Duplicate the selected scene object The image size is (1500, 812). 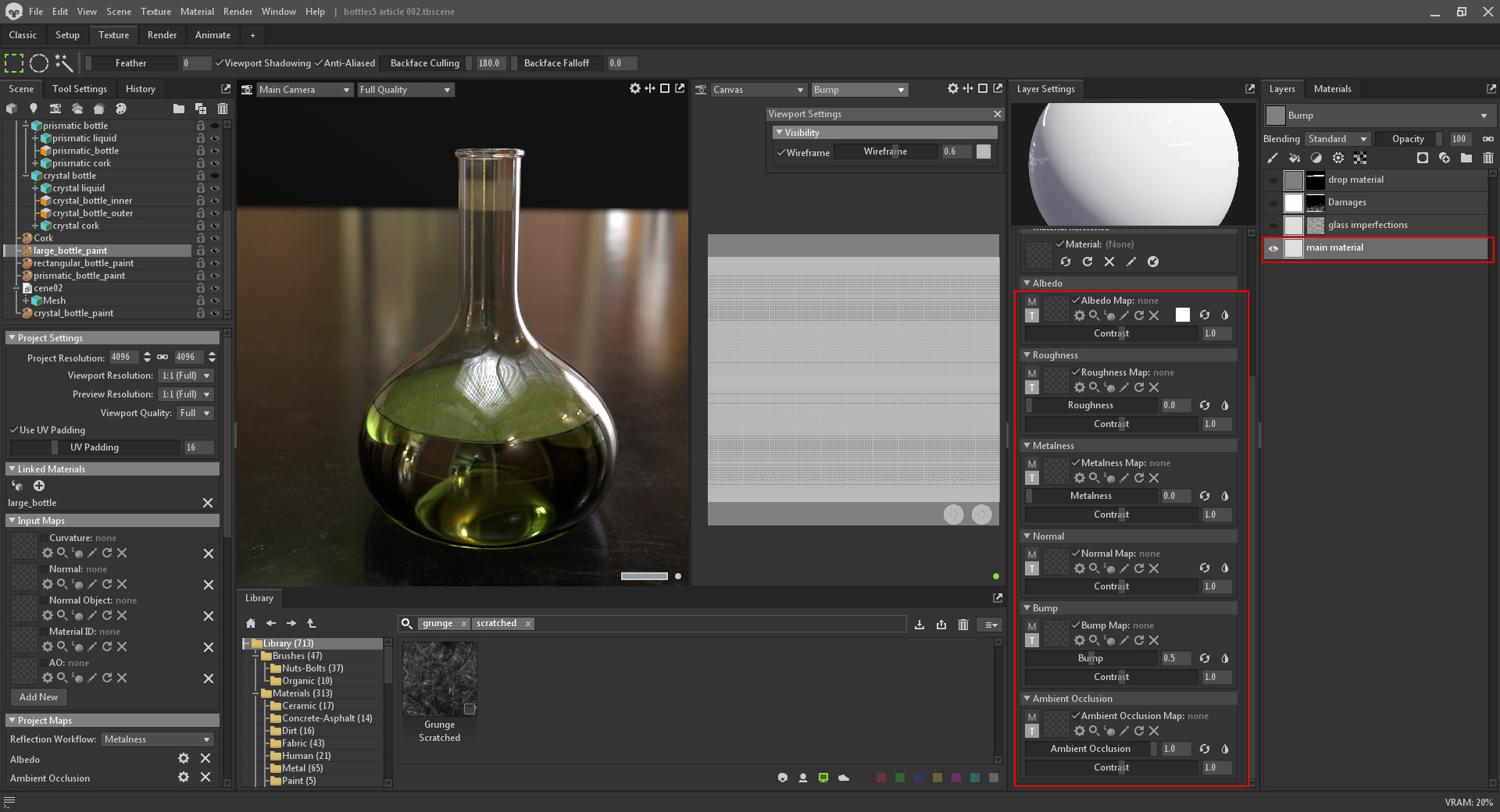click(201, 109)
